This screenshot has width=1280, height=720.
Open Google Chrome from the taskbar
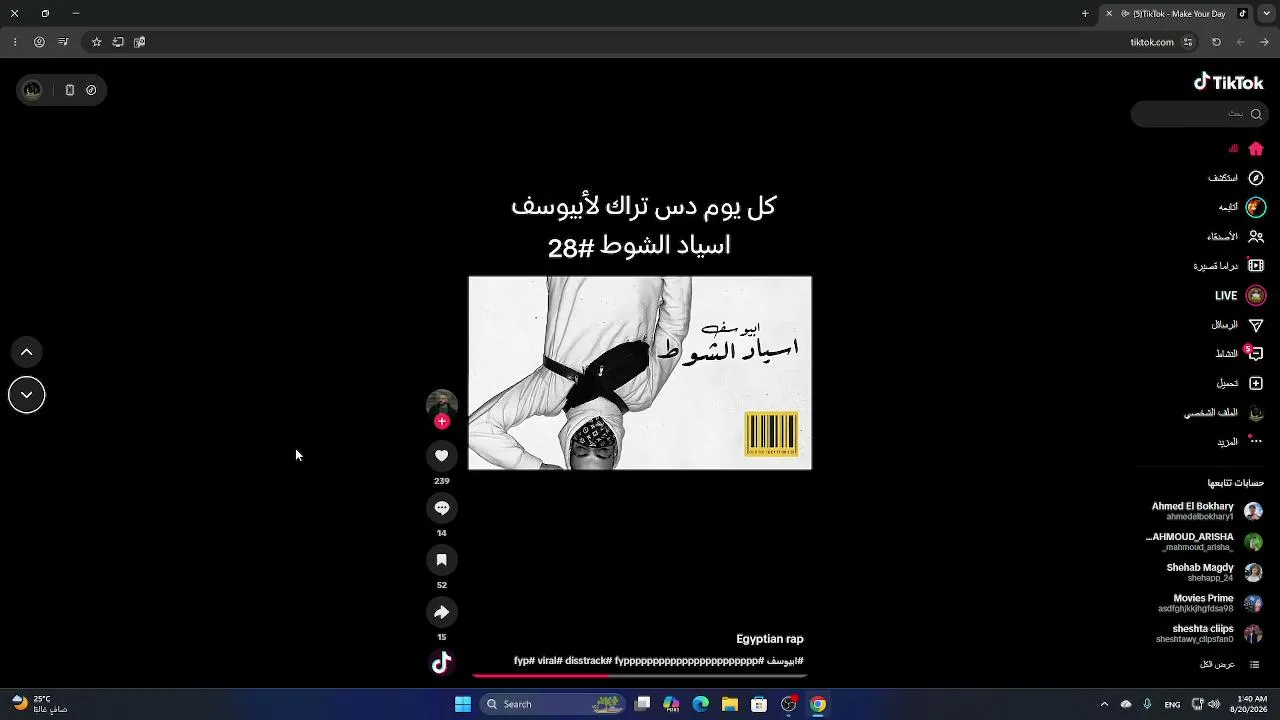pos(818,704)
